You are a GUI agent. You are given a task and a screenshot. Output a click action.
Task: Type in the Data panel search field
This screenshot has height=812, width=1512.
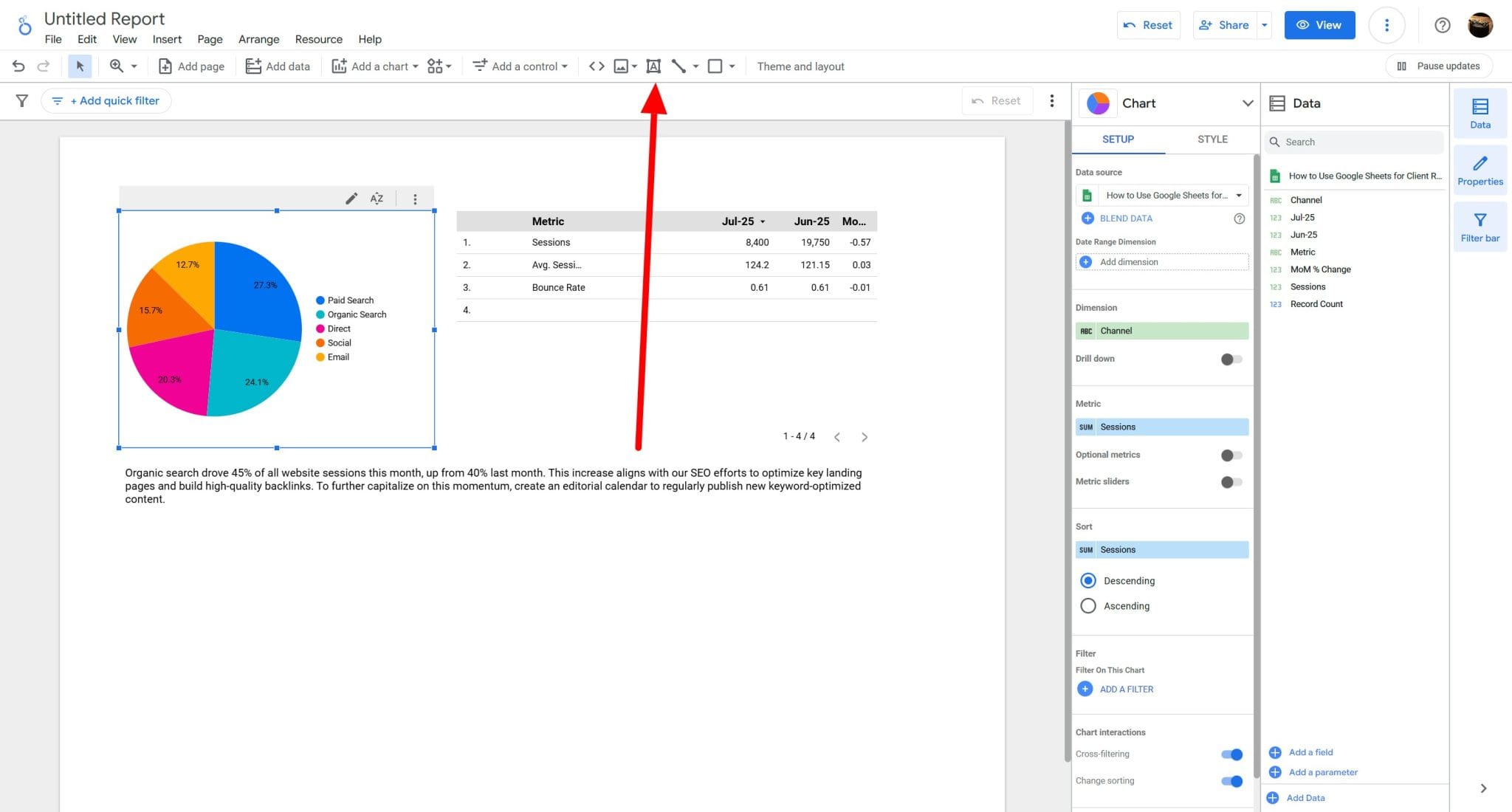[x=1354, y=142]
